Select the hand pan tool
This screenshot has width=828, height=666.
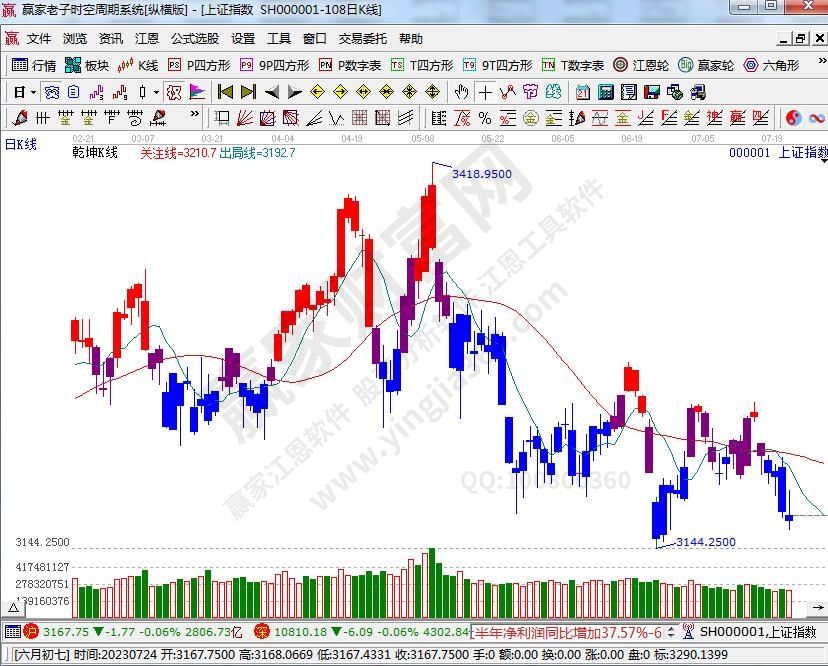[462, 92]
